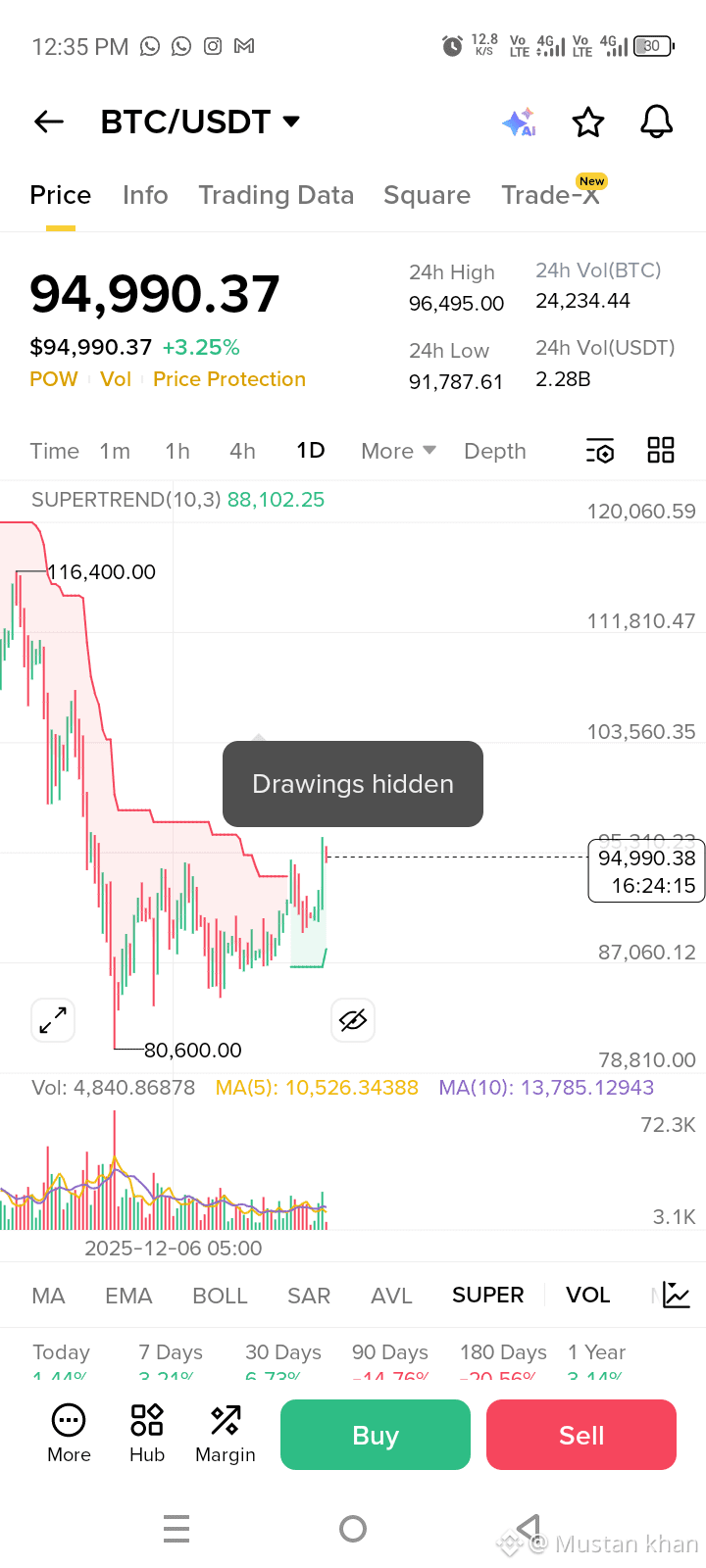Open chart settings icon beside Depth
Viewport: 706px width, 1568px height.
[x=600, y=451]
